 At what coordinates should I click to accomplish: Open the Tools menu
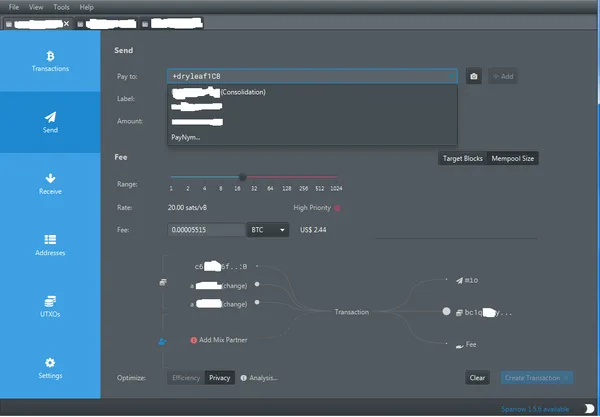tap(61, 7)
